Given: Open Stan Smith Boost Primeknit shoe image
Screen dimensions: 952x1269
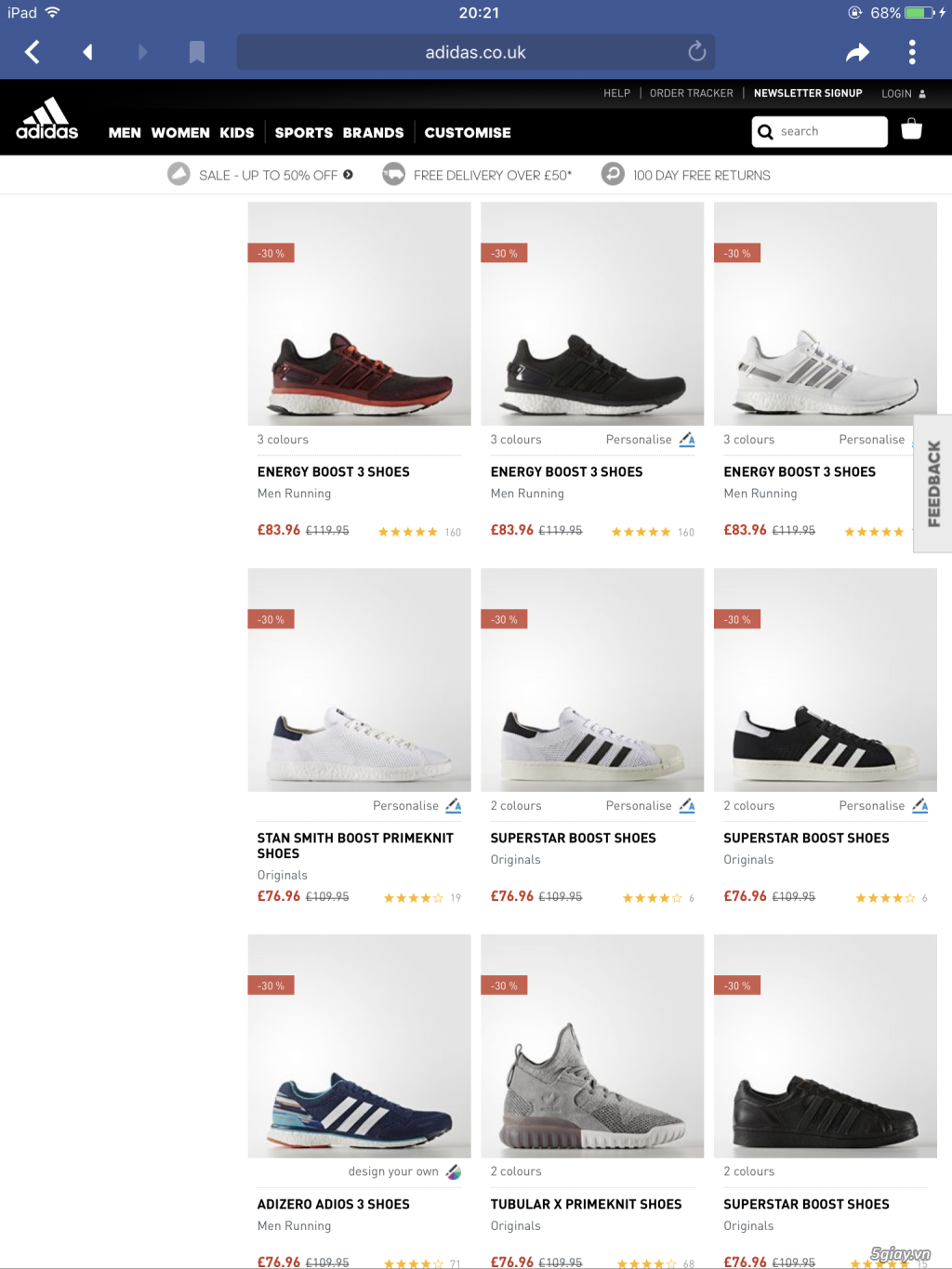Looking at the screenshot, I should 359,680.
